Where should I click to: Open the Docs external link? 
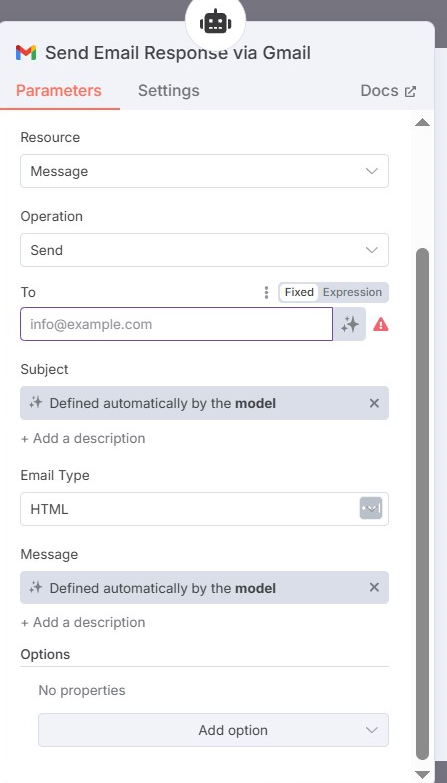pos(388,91)
